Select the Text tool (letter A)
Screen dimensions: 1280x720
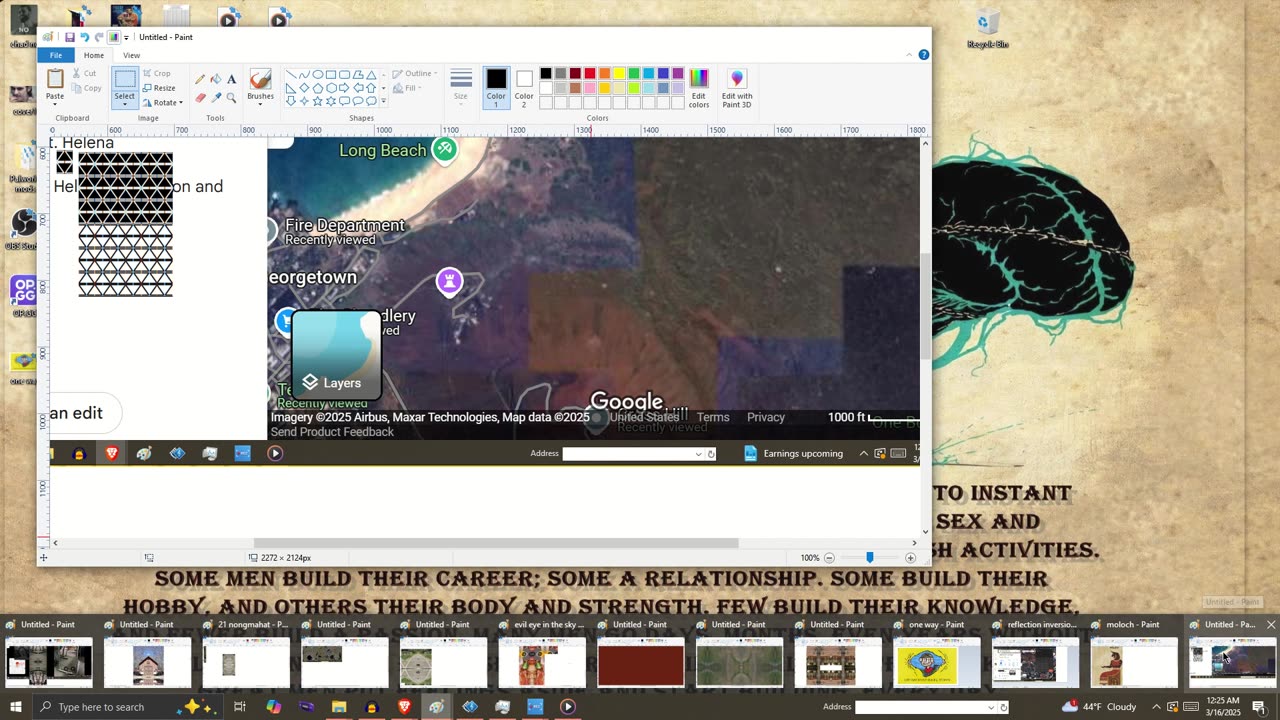click(231, 79)
